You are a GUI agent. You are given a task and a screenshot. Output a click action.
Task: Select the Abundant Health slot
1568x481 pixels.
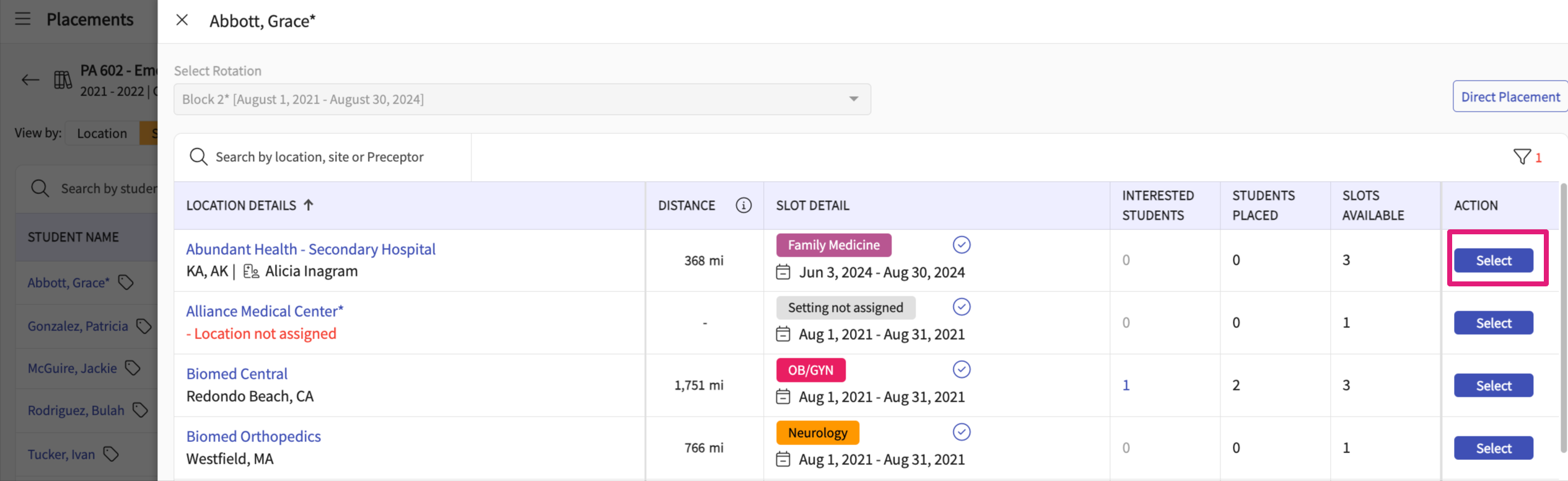pos(1493,260)
